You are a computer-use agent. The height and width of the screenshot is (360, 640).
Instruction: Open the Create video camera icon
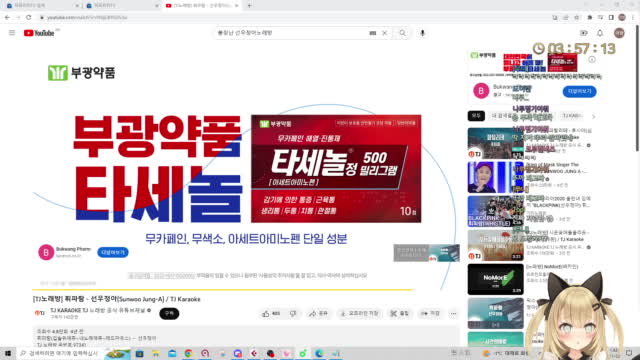pos(584,33)
